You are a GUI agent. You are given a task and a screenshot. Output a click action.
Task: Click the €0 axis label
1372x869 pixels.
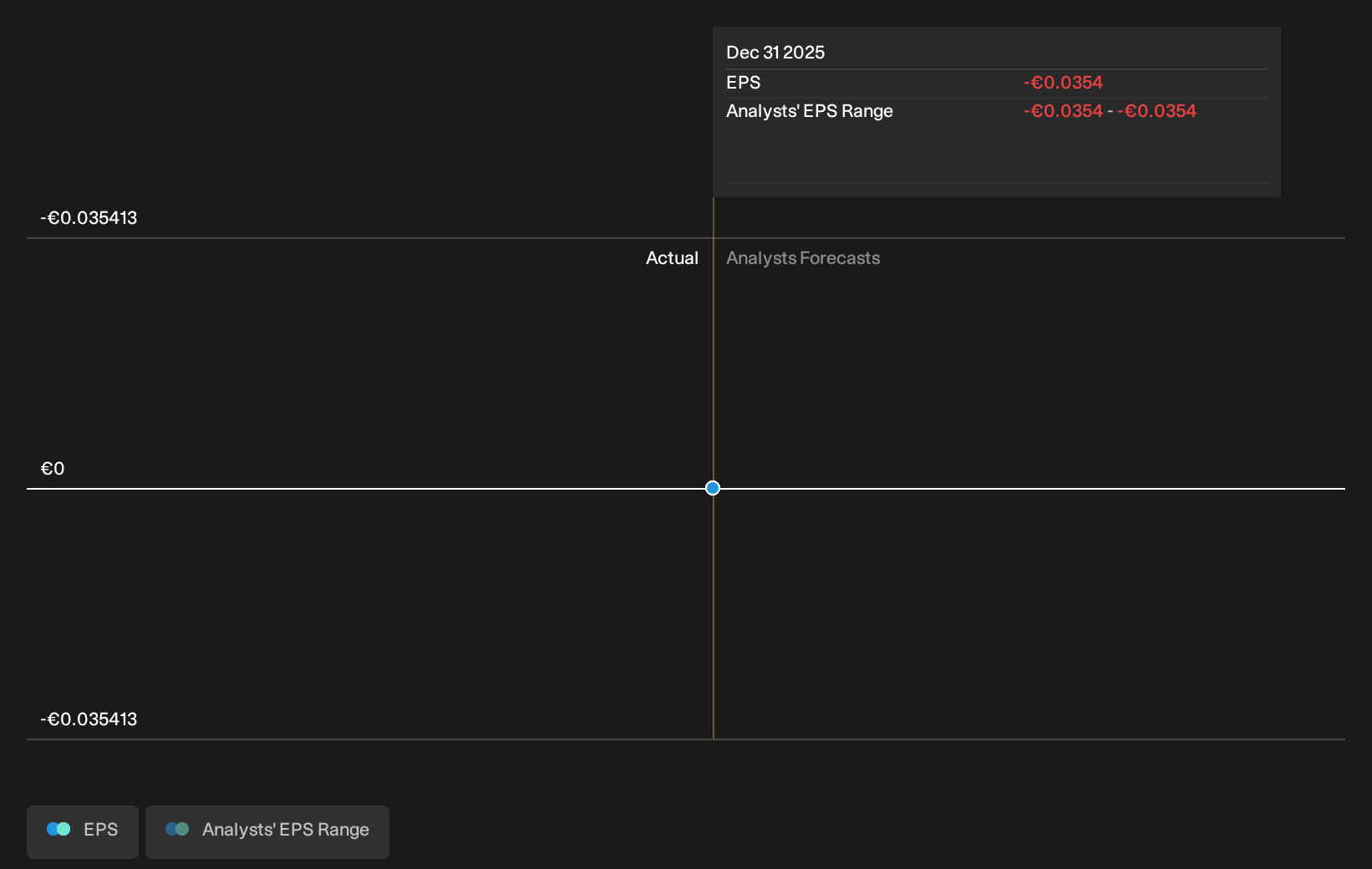click(53, 469)
